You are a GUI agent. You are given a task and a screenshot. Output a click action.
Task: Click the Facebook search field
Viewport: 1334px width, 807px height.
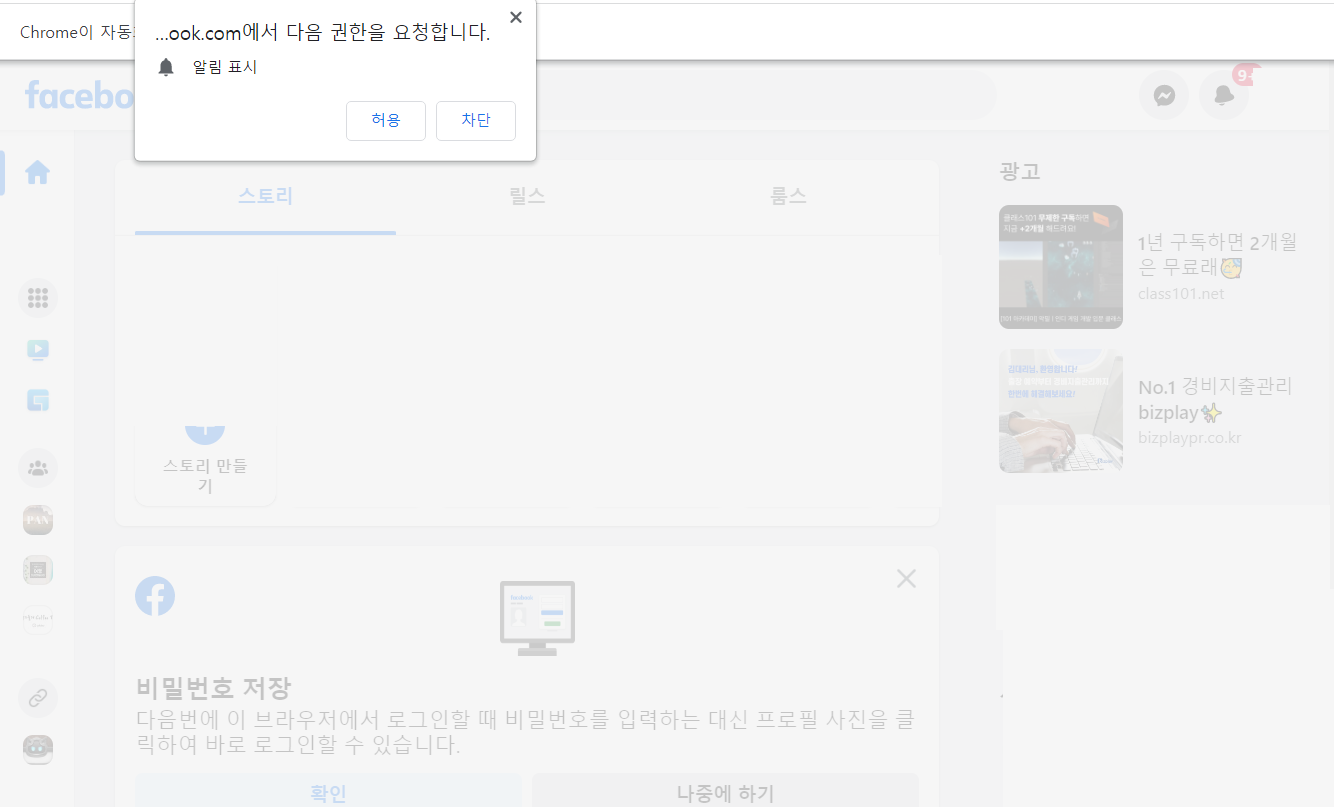coord(765,95)
